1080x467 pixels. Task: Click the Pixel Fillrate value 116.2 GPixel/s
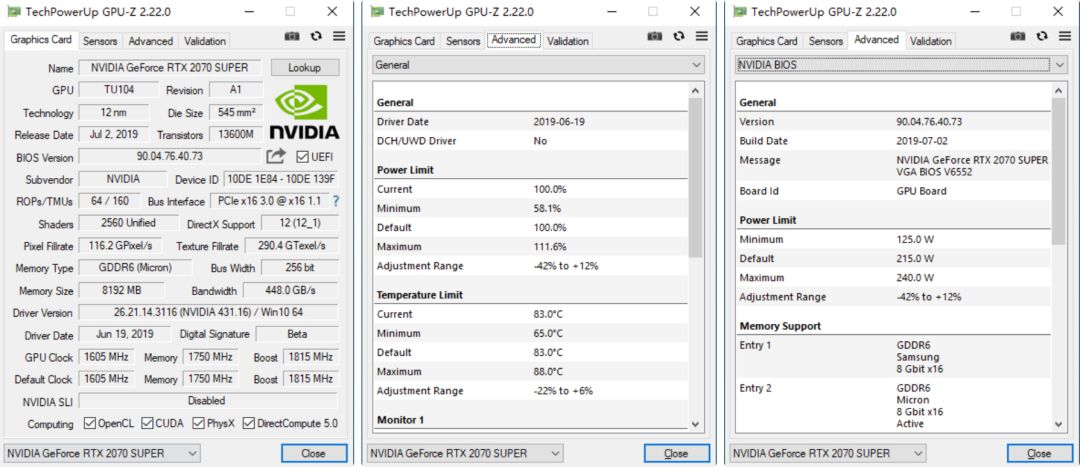[121, 245]
